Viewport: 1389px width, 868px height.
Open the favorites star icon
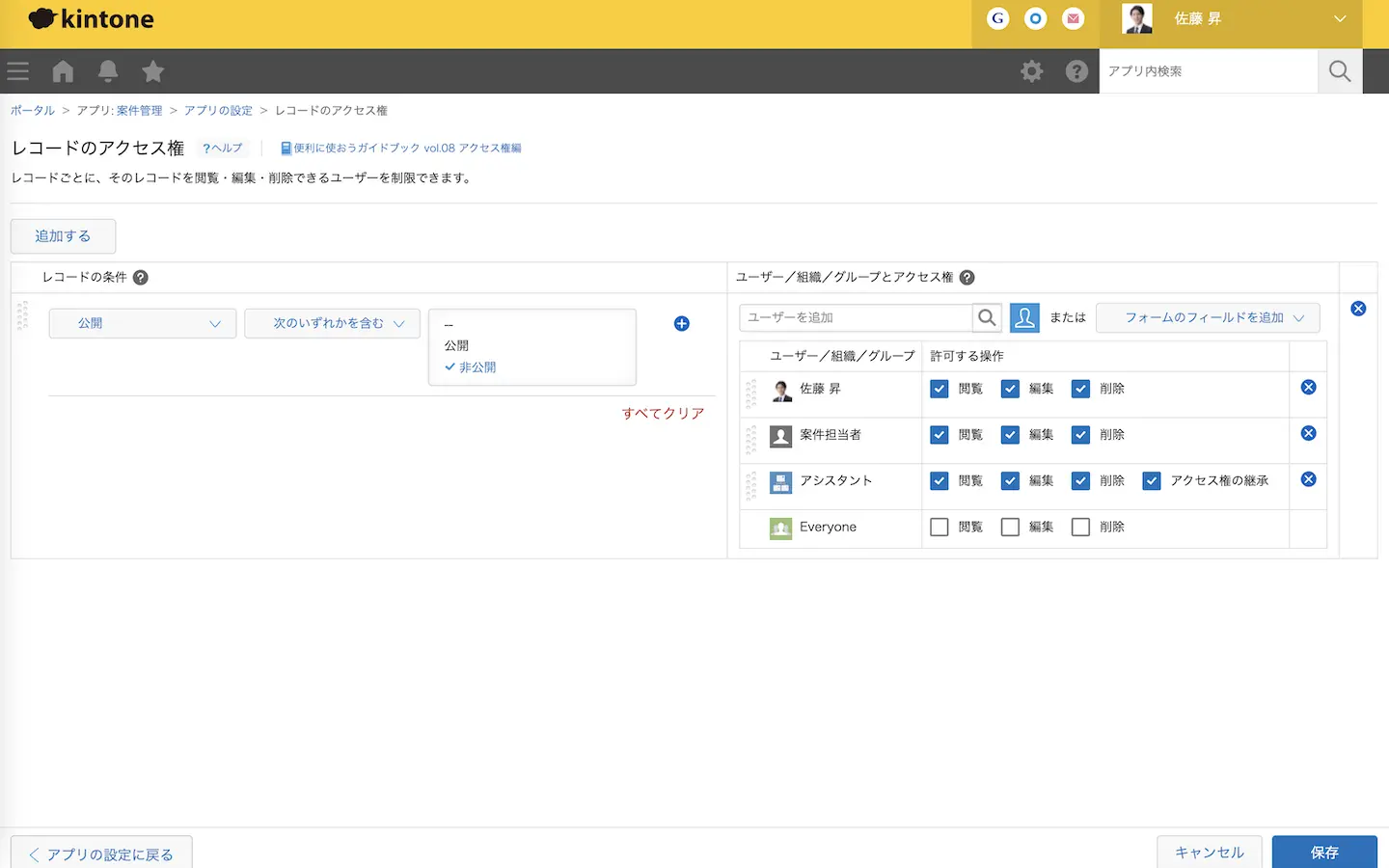point(152,71)
